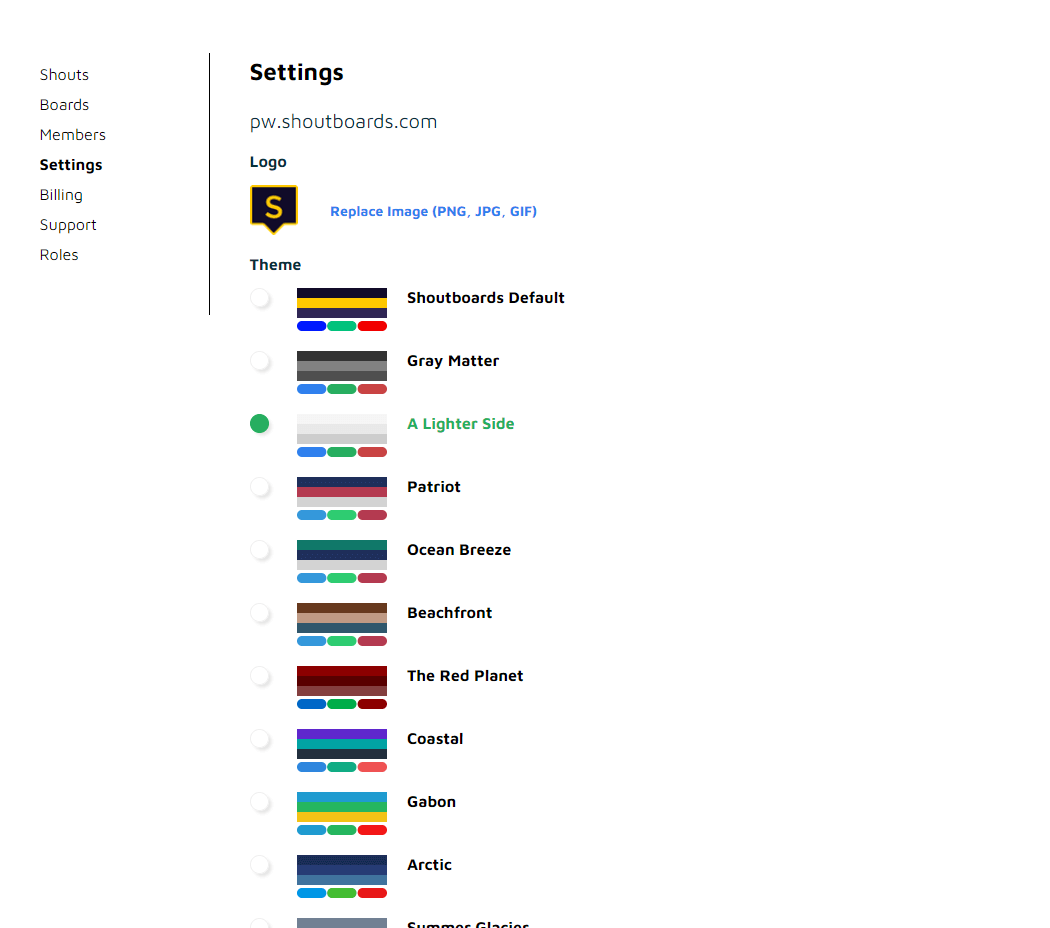Image resolution: width=1050 pixels, height=928 pixels.
Task: Click the Gabon theme color preview
Action: click(341, 813)
